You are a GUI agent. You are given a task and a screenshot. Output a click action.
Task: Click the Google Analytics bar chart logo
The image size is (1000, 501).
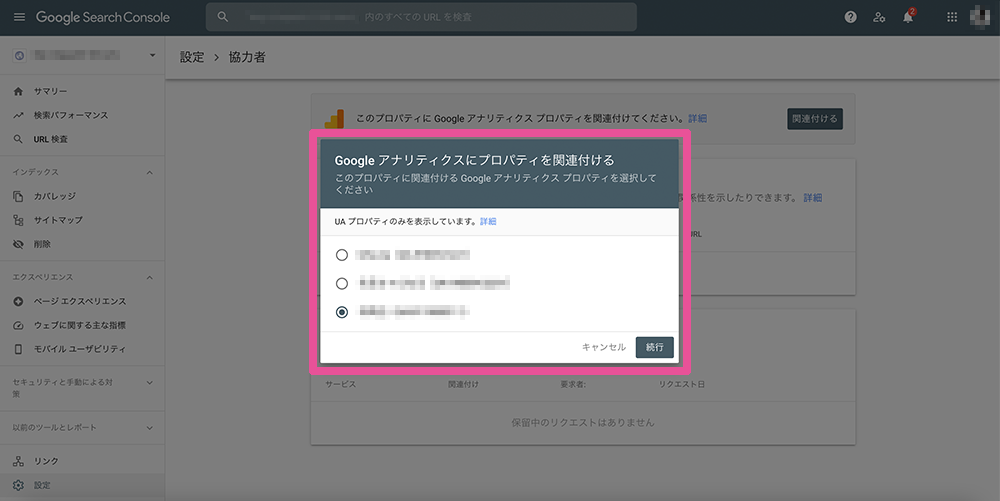(x=334, y=119)
